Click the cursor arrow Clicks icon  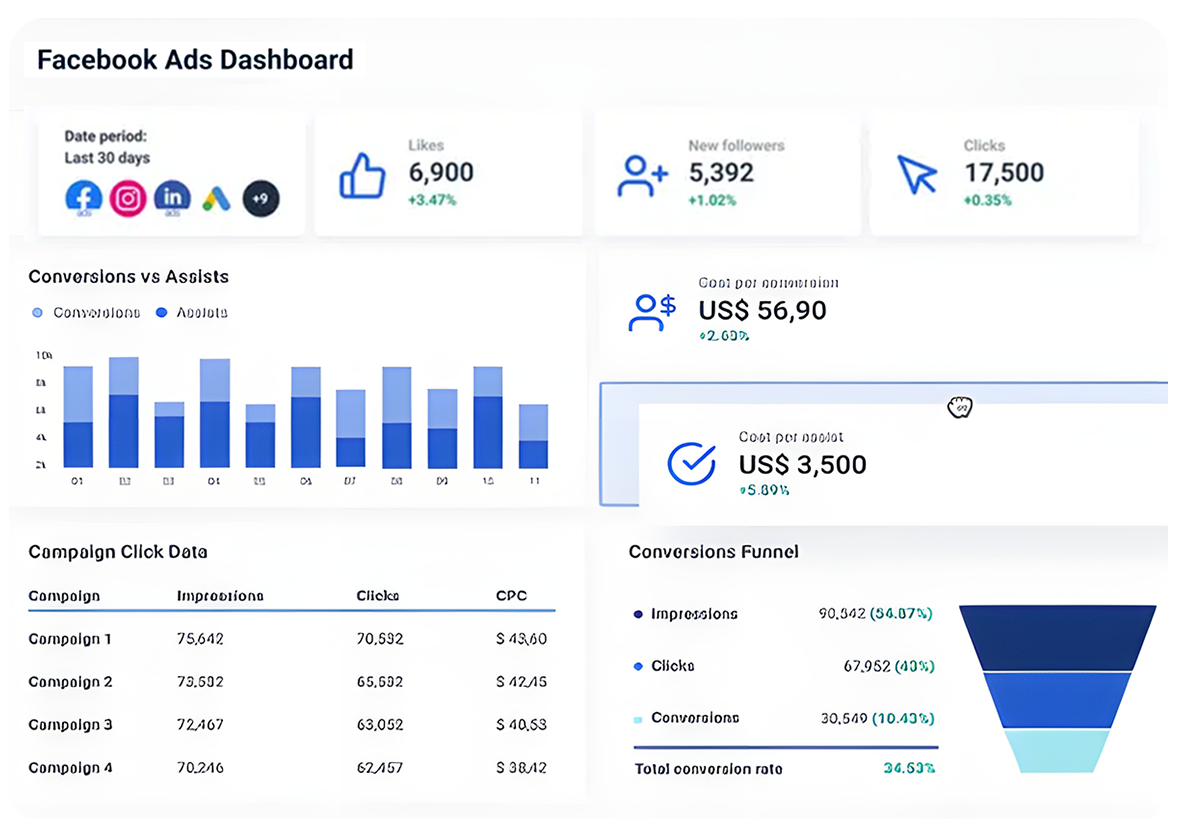[916, 174]
